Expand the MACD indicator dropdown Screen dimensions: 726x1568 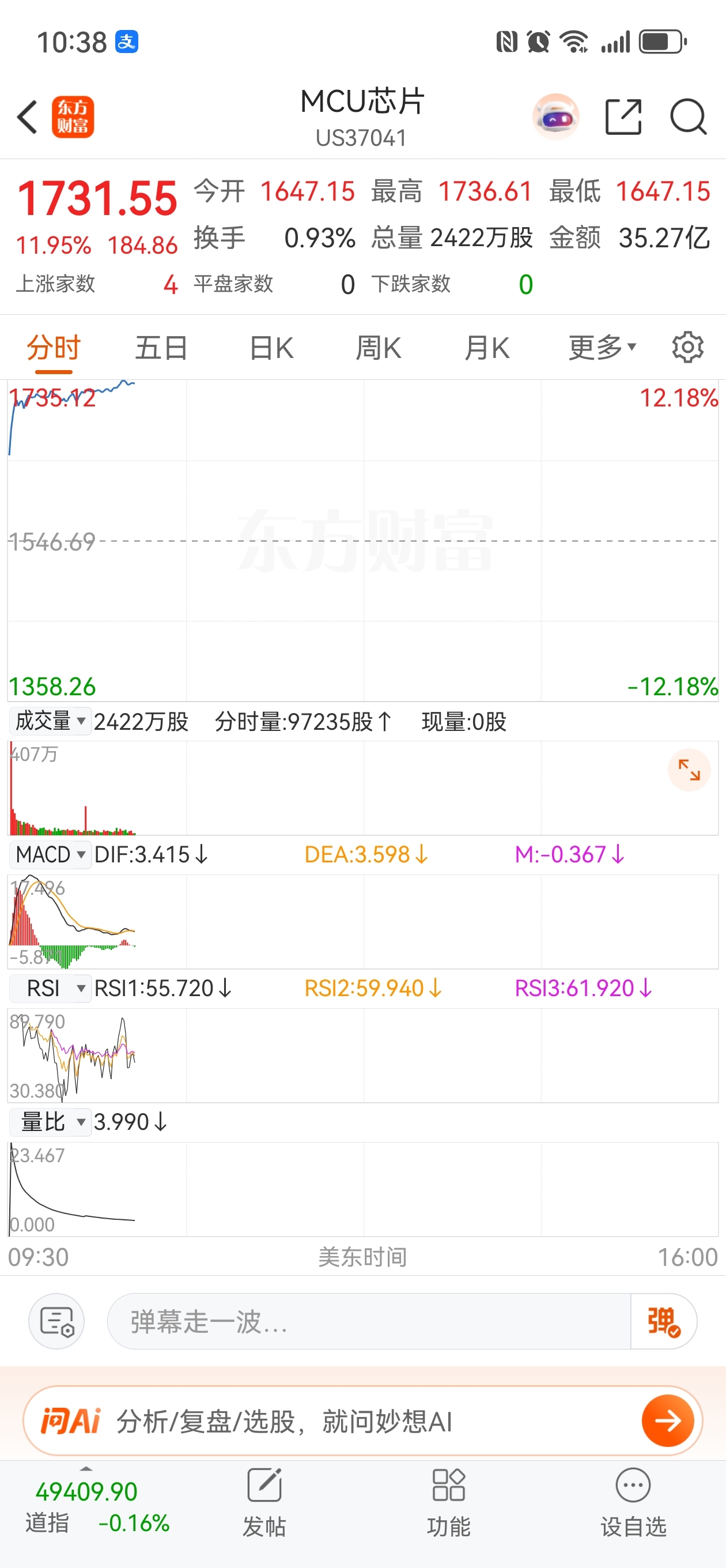pyautogui.click(x=50, y=854)
